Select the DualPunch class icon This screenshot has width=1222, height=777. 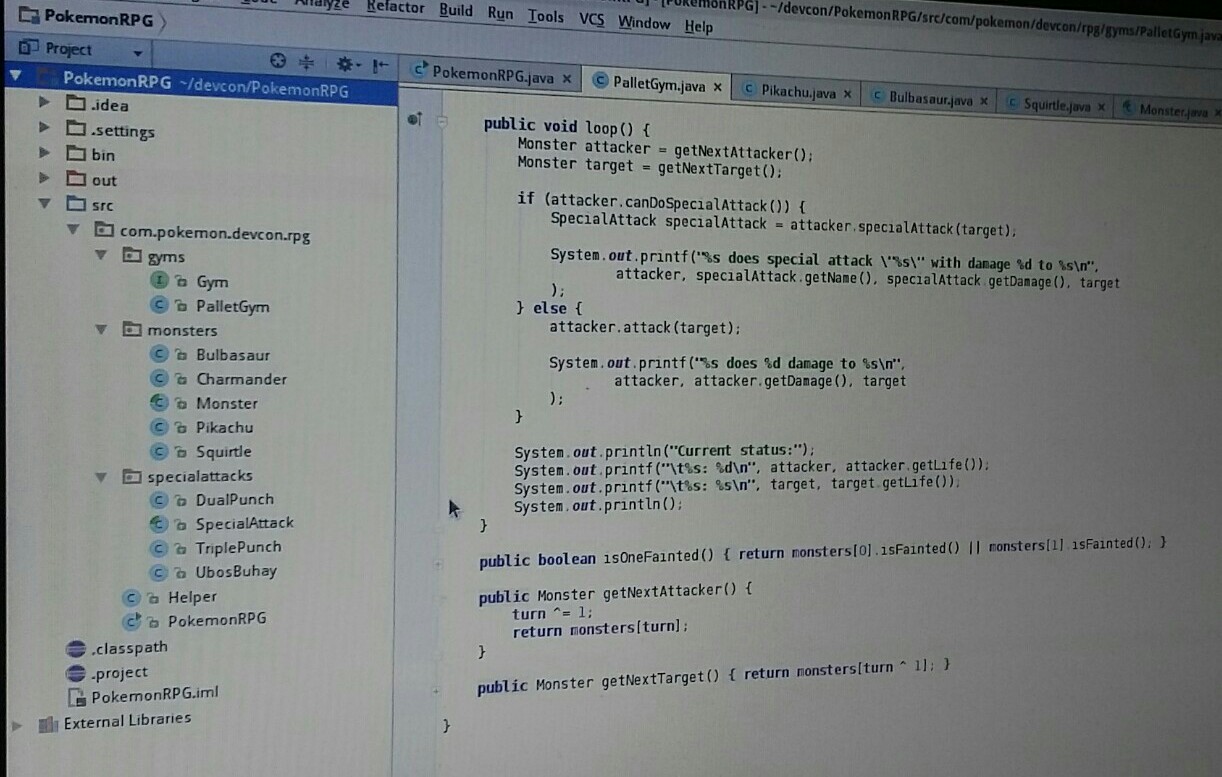point(158,499)
